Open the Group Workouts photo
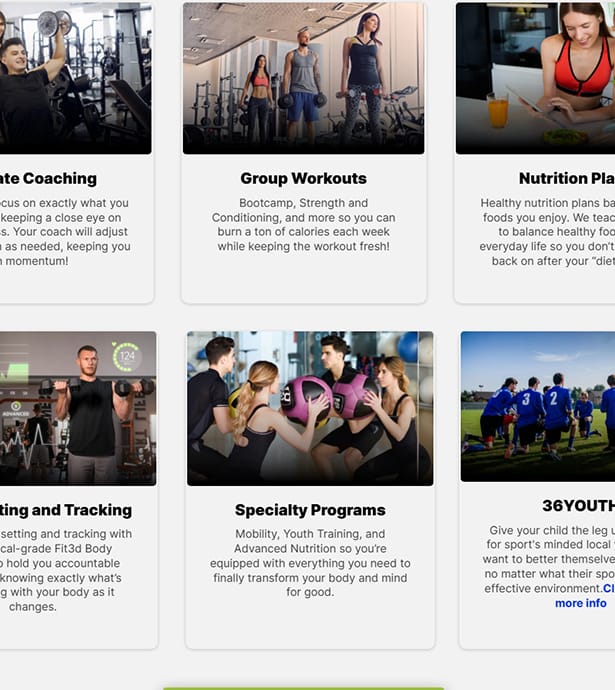 [304, 78]
